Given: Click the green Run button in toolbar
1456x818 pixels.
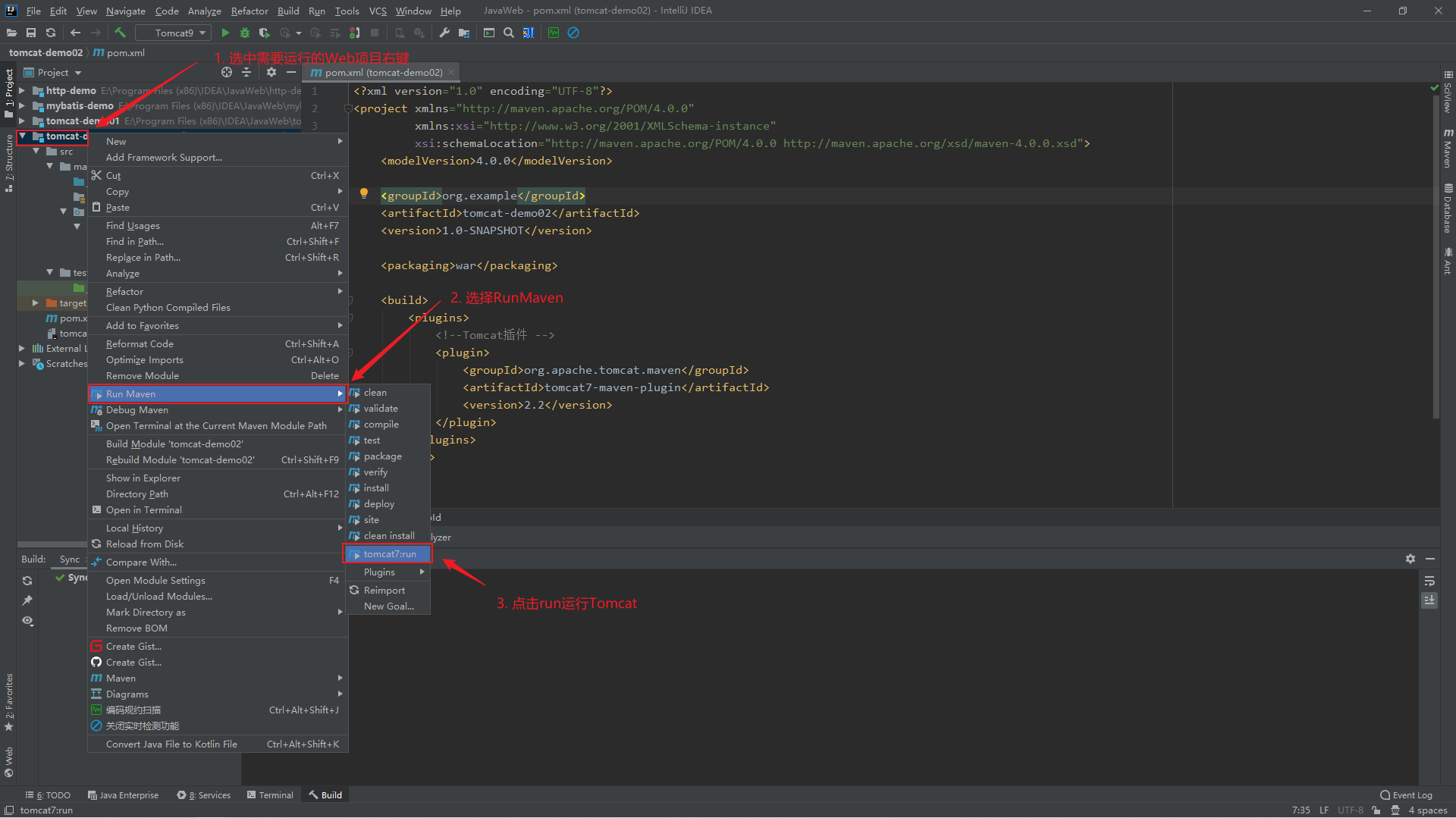Looking at the screenshot, I should point(225,33).
